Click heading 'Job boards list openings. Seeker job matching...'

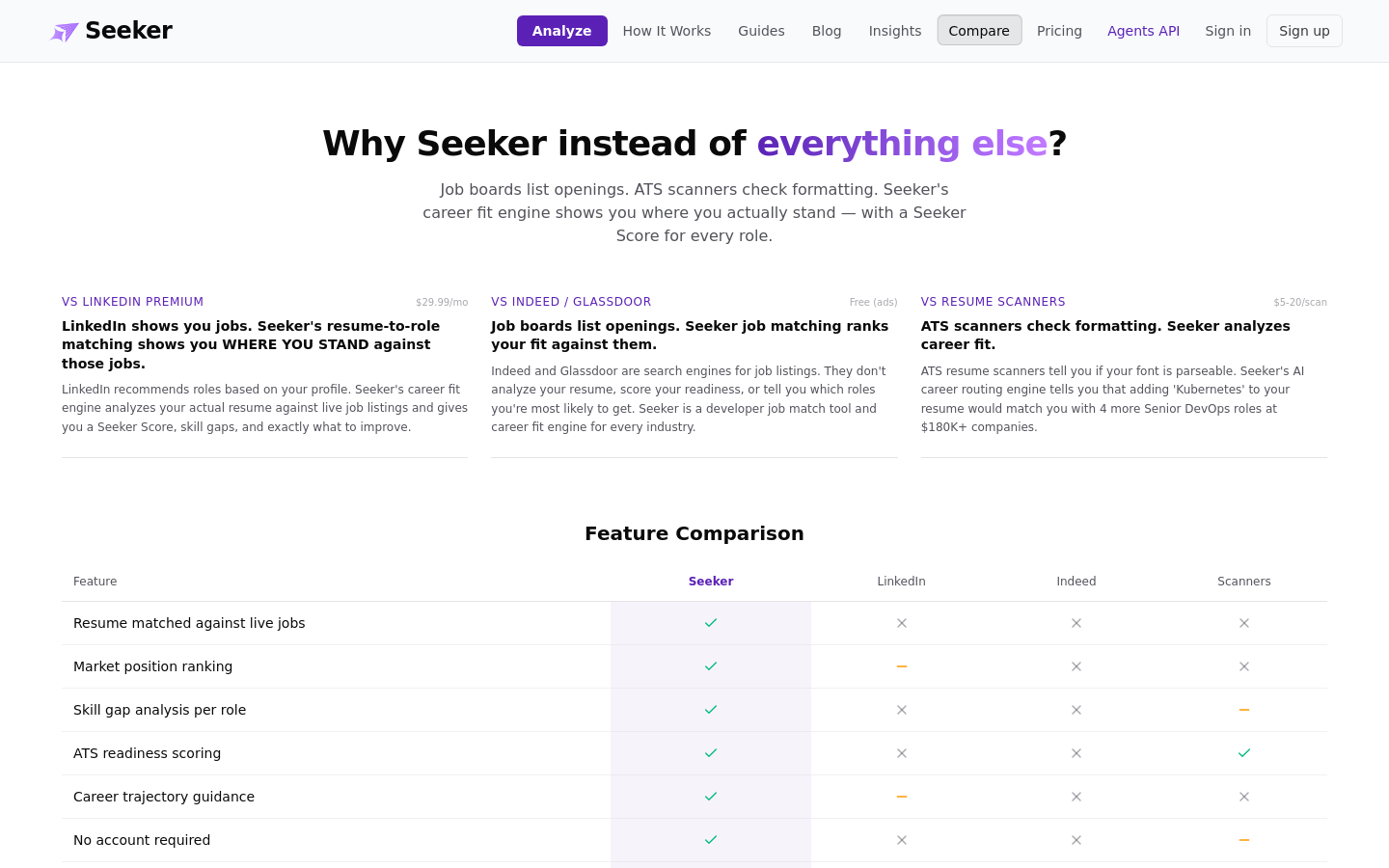[690, 336]
